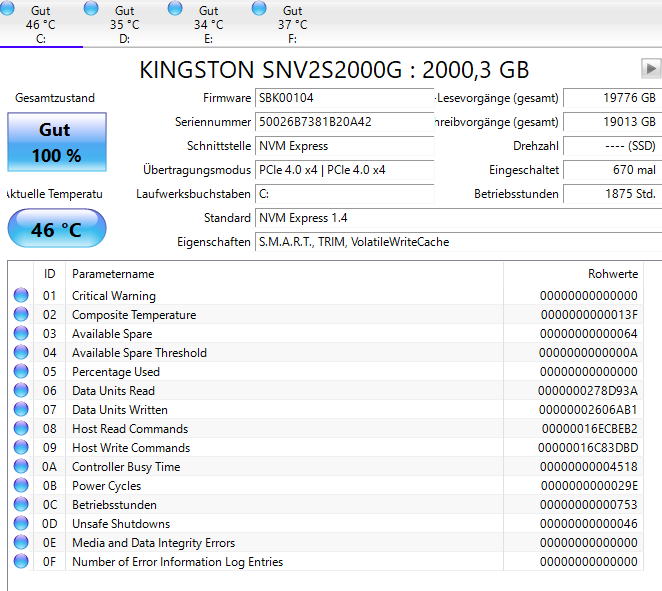
Task: Click status orb for Data Units Read row
Action: [x=21, y=390]
